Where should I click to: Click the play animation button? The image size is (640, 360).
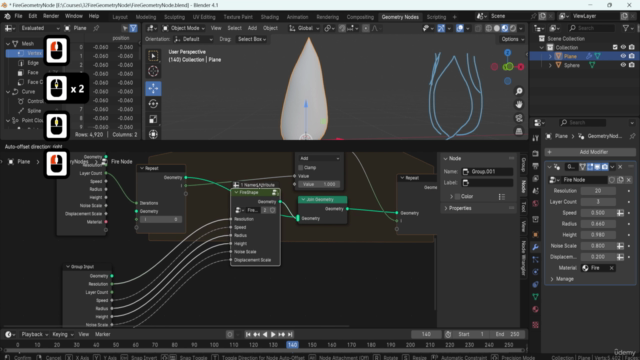tap(273, 334)
